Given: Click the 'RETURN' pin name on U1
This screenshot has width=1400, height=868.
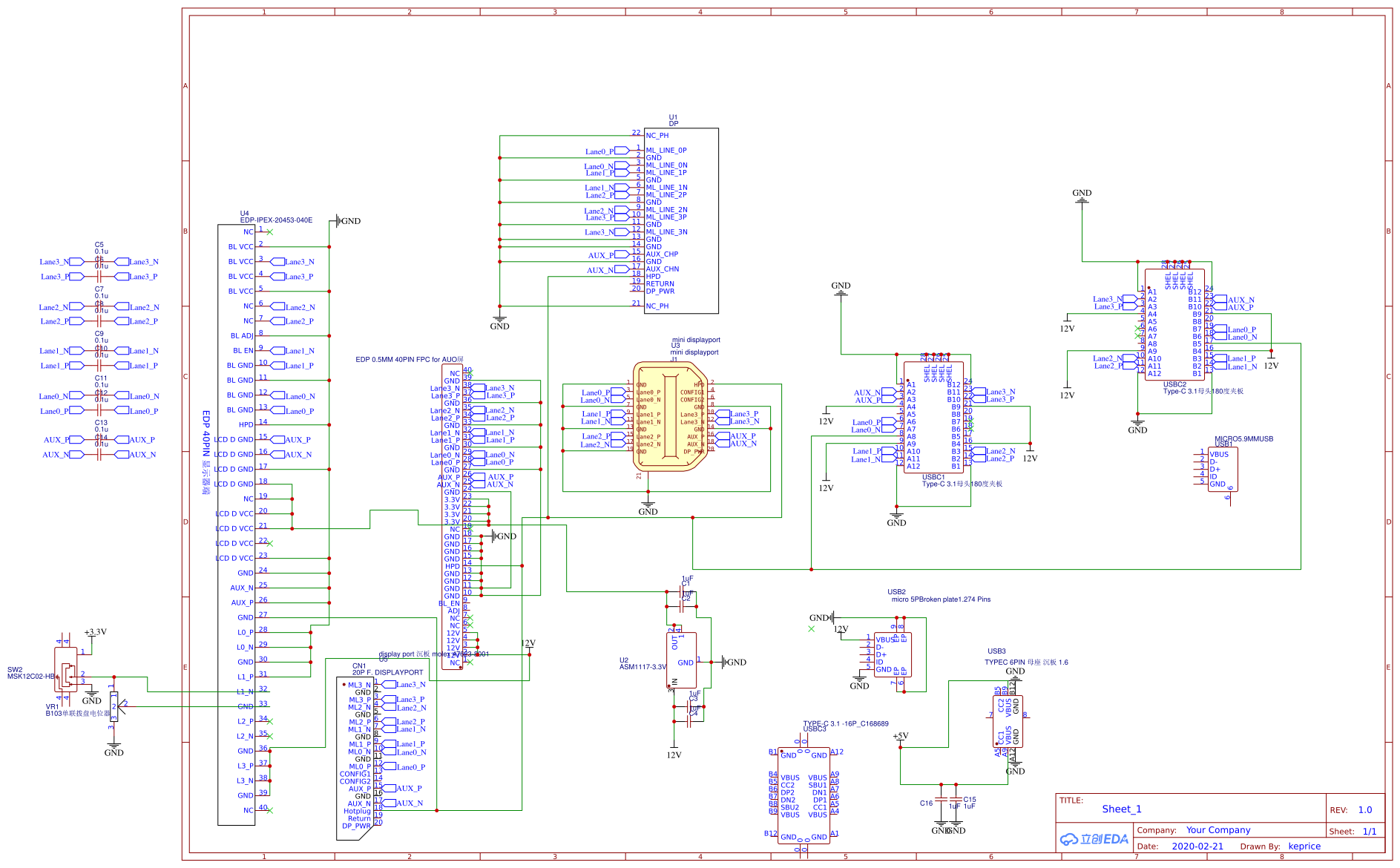Looking at the screenshot, I should [660, 284].
